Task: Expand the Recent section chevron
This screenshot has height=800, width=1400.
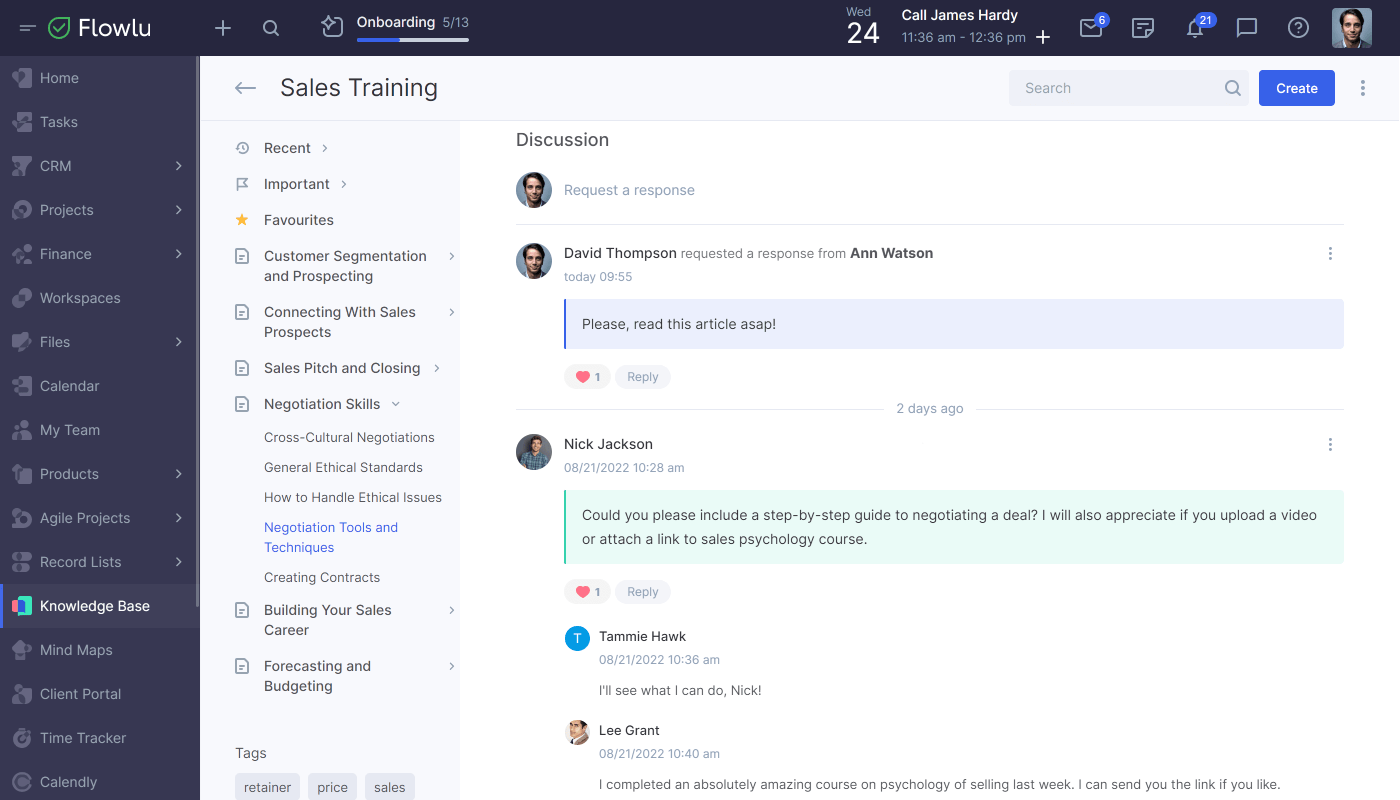Action: coord(324,148)
